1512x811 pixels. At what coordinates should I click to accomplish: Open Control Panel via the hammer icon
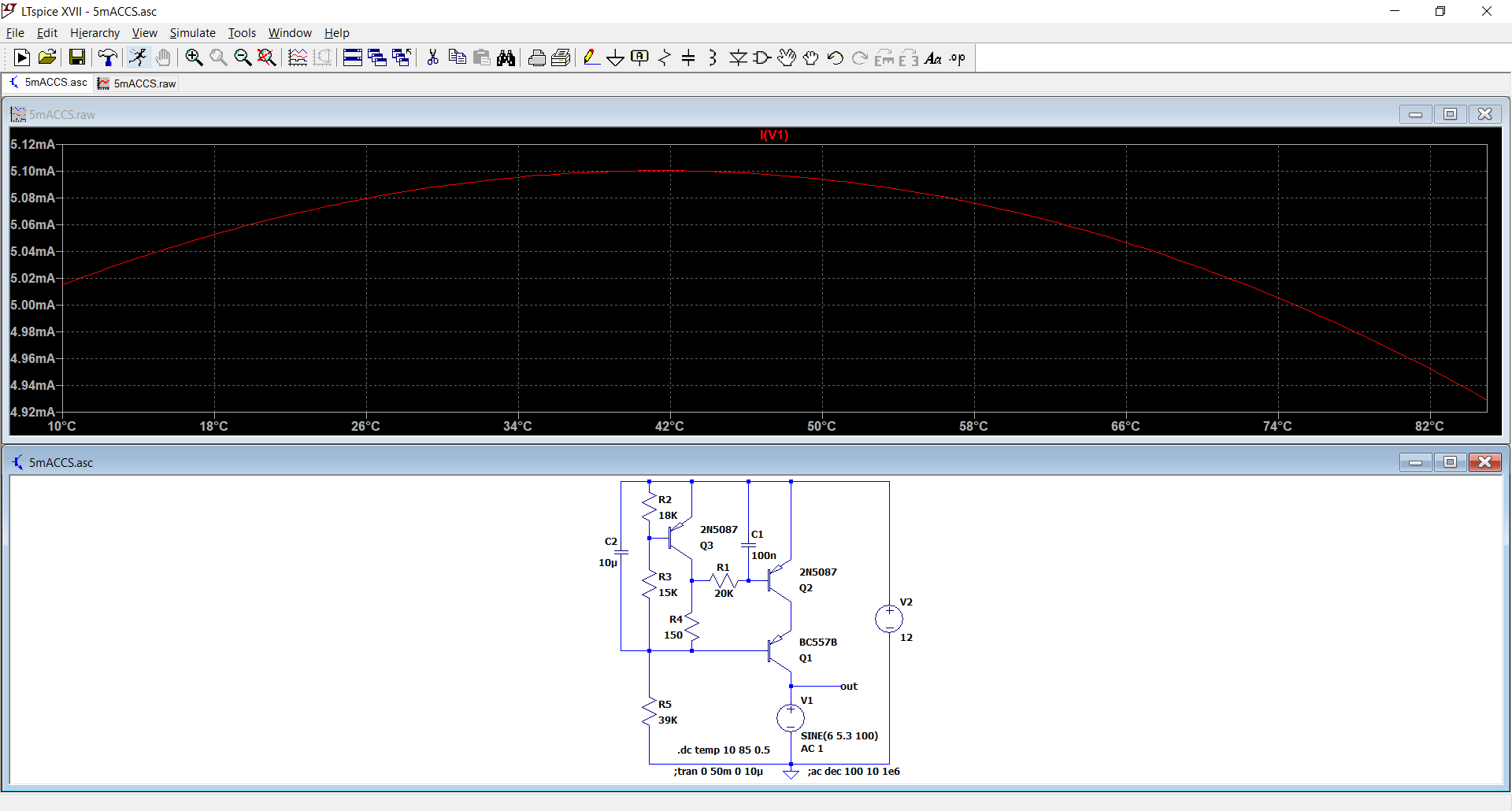click(x=108, y=57)
